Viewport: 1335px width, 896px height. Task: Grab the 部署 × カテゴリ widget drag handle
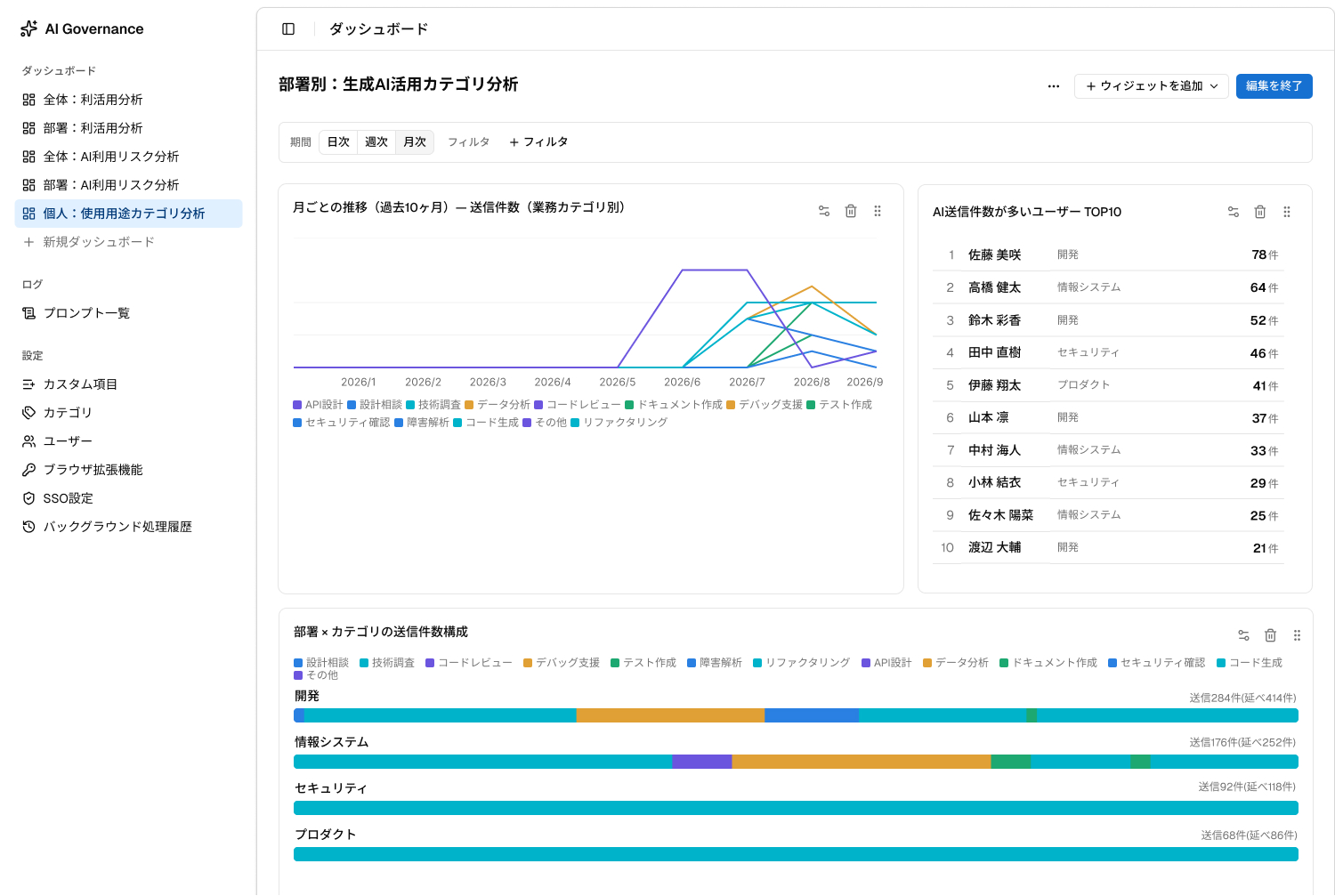1298,635
